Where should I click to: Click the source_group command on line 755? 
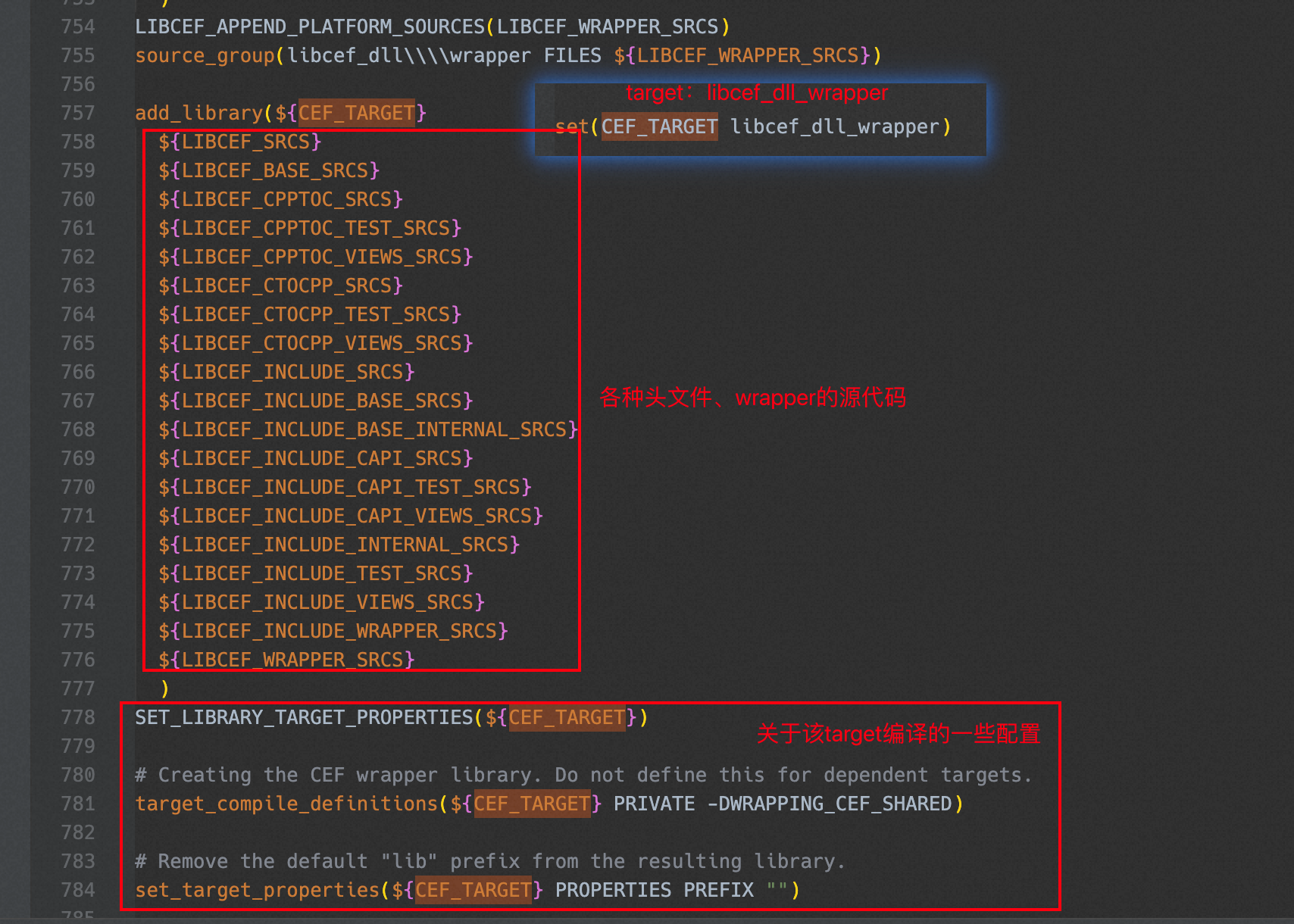point(205,55)
